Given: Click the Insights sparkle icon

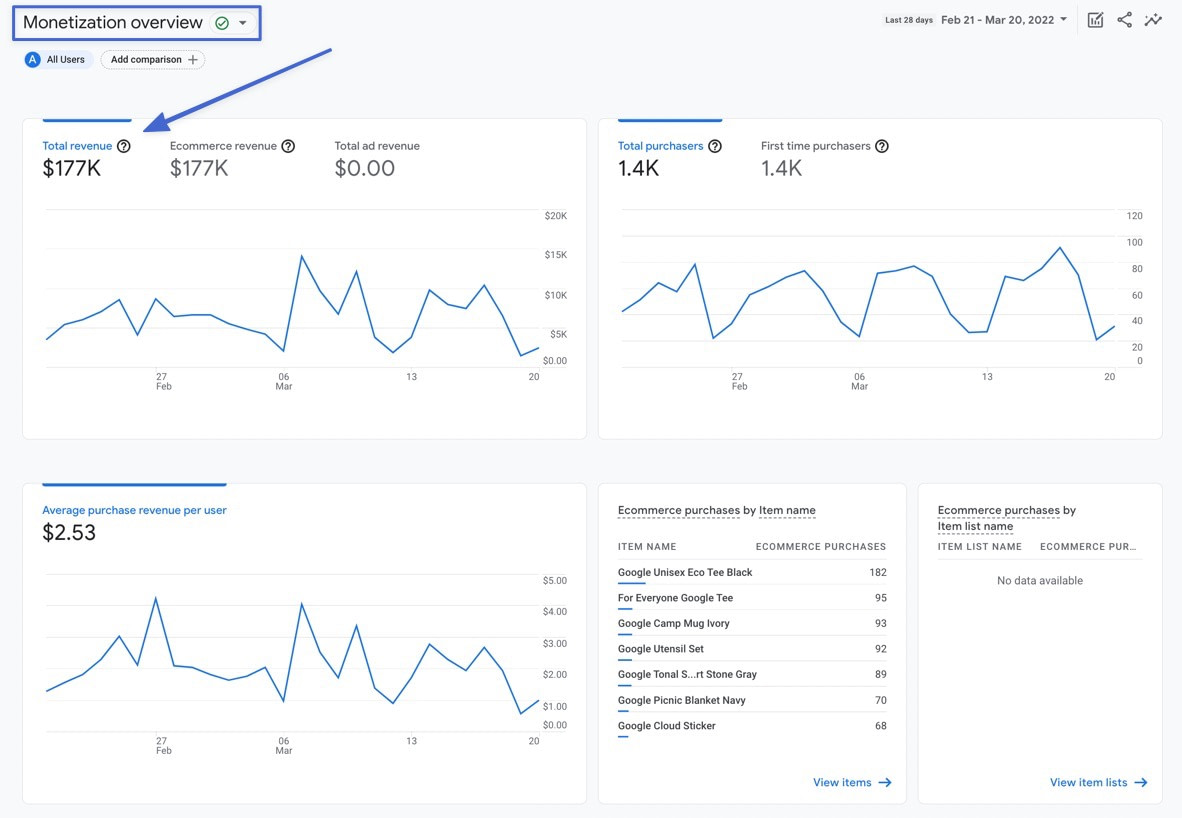Looking at the screenshot, I should click(x=1153, y=19).
